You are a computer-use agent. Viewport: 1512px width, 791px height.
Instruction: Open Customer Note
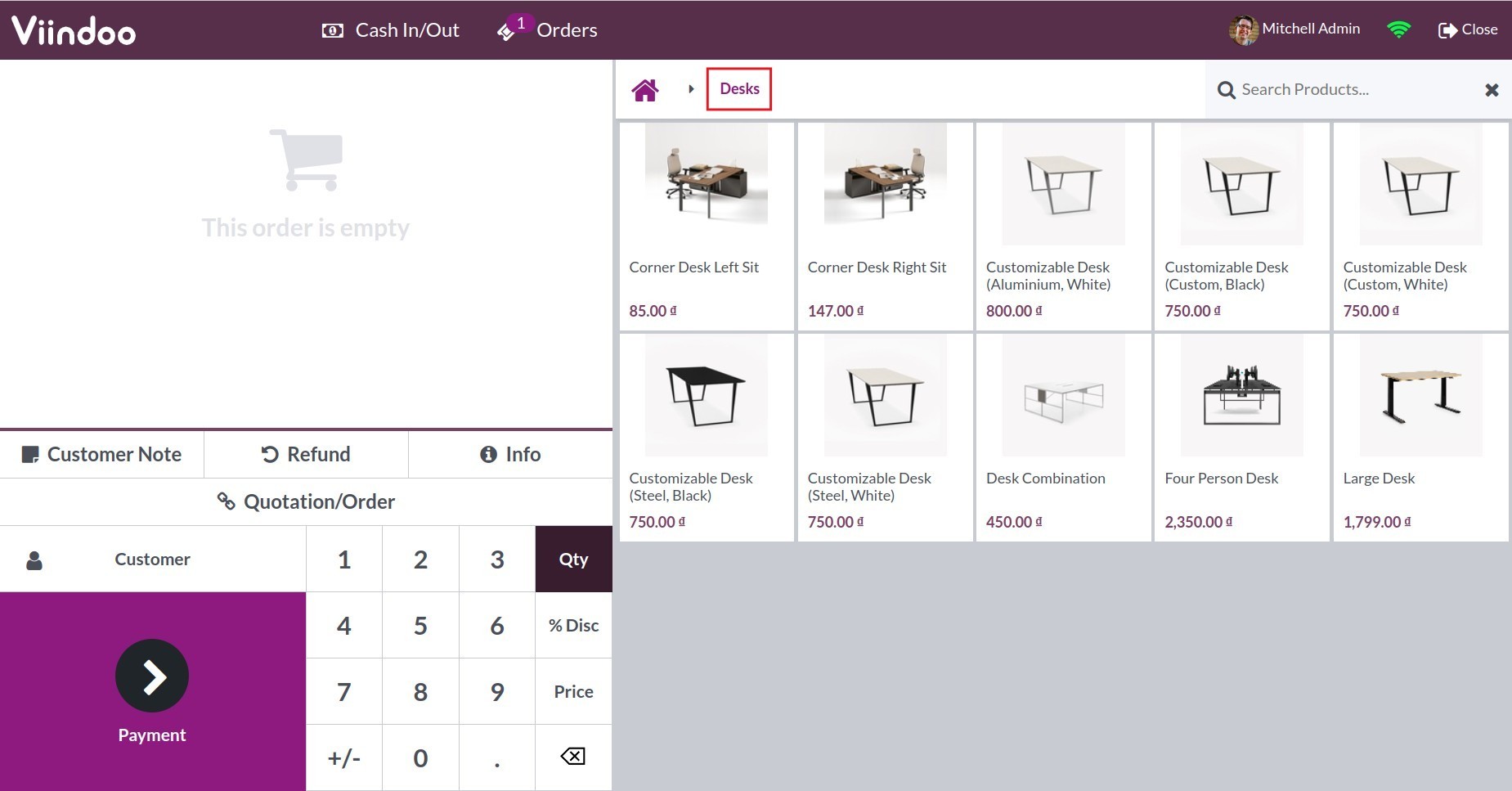[101, 454]
